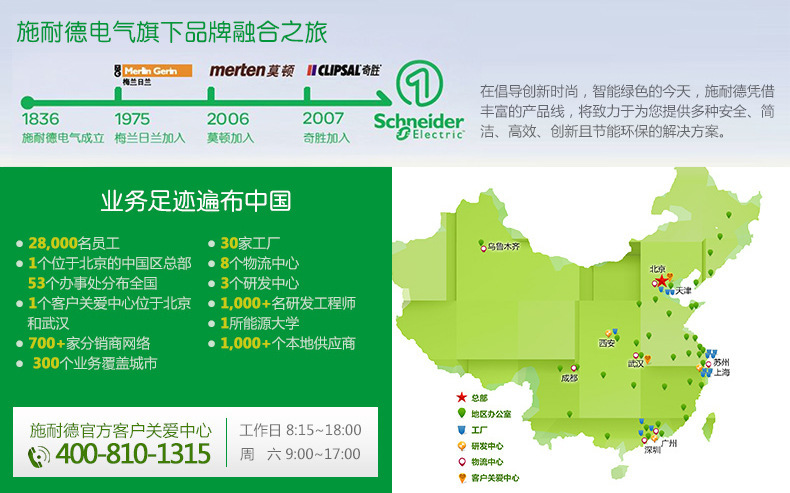Click the orange 研发中心 legend icon
Image resolution: width=790 pixels, height=493 pixels.
click(x=462, y=446)
